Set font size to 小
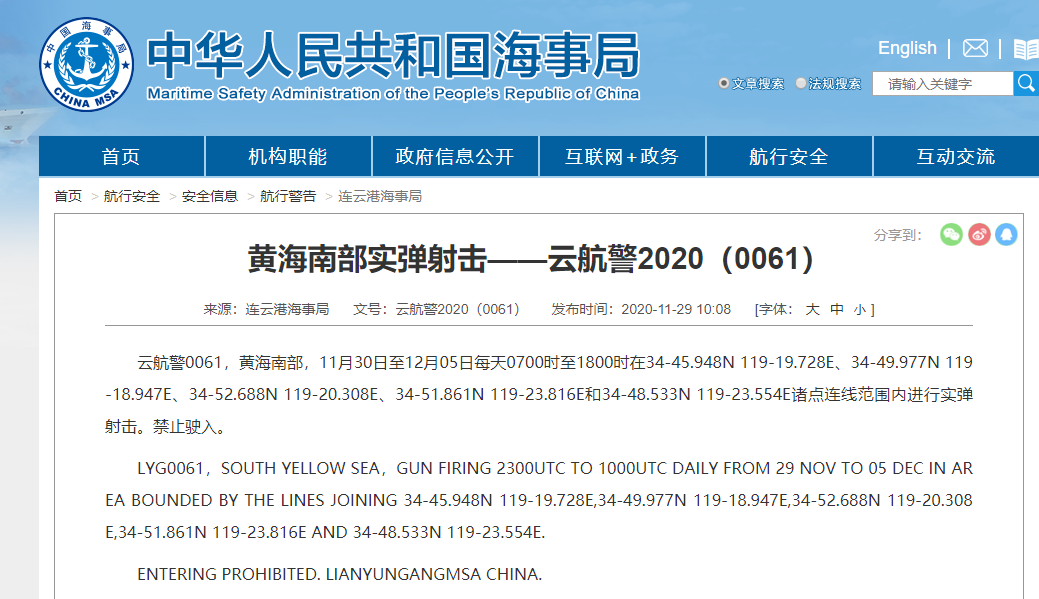The width and height of the screenshot is (1039, 599). point(860,310)
